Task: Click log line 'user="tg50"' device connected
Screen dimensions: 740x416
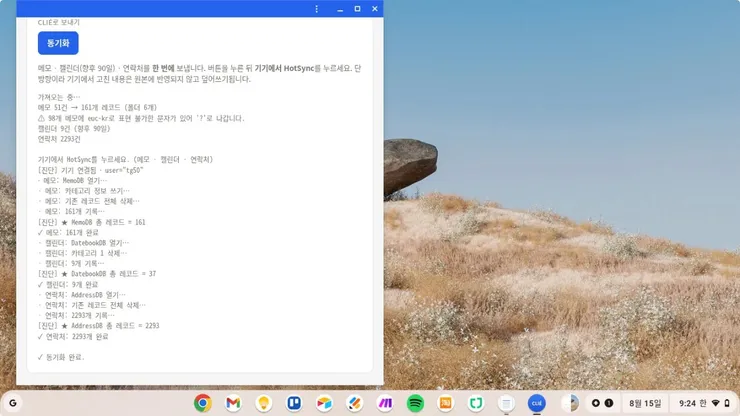Action: (x=90, y=170)
